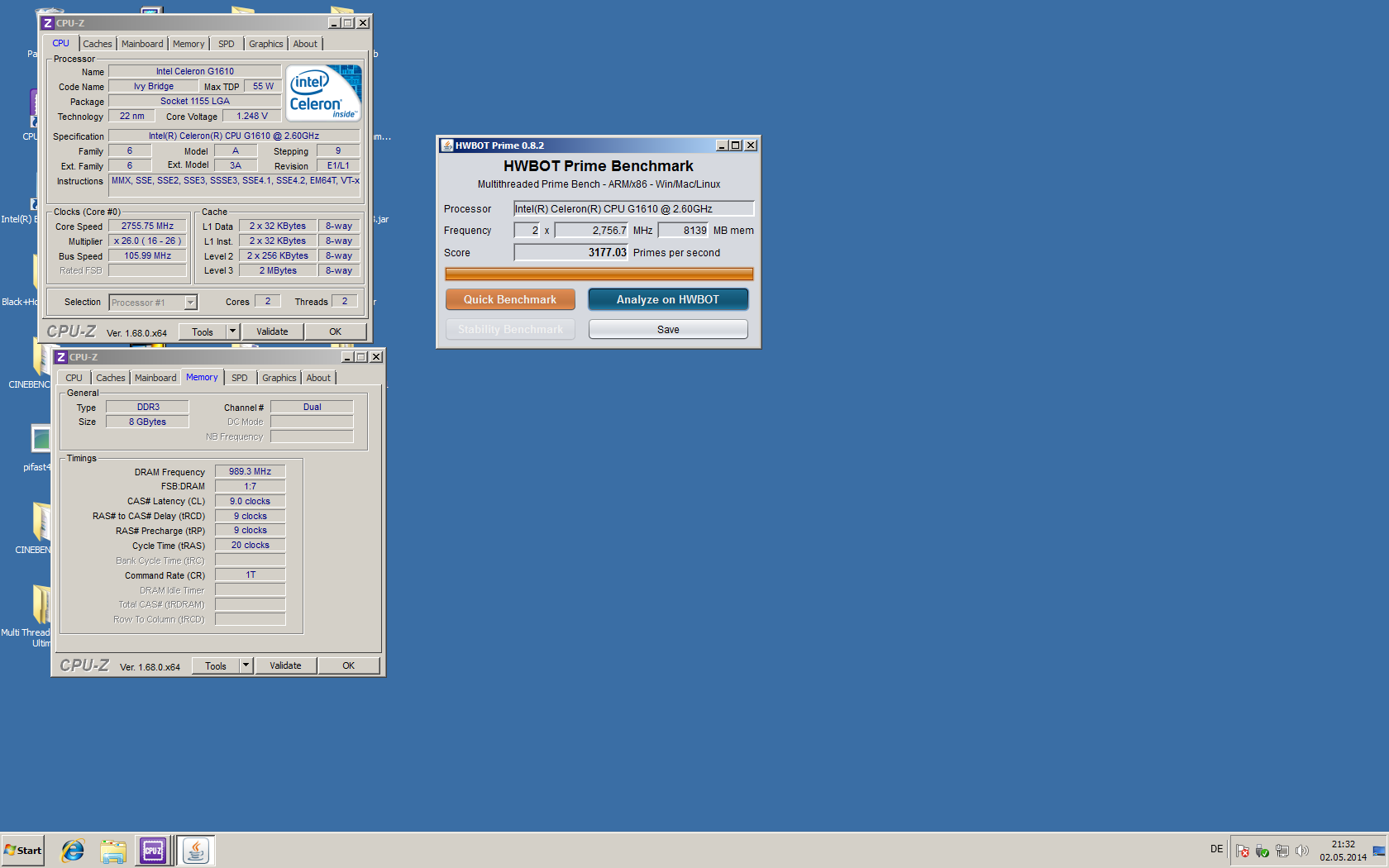
Task: Open the Action Center flag tray icon
Action: (x=1243, y=851)
